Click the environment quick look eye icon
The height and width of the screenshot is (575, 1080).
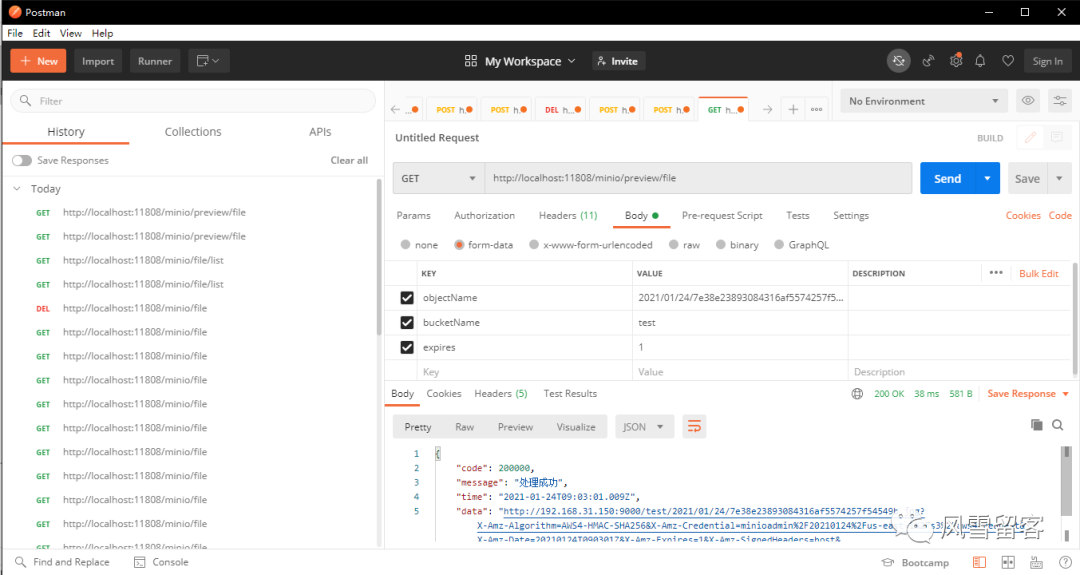click(x=1028, y=101)
